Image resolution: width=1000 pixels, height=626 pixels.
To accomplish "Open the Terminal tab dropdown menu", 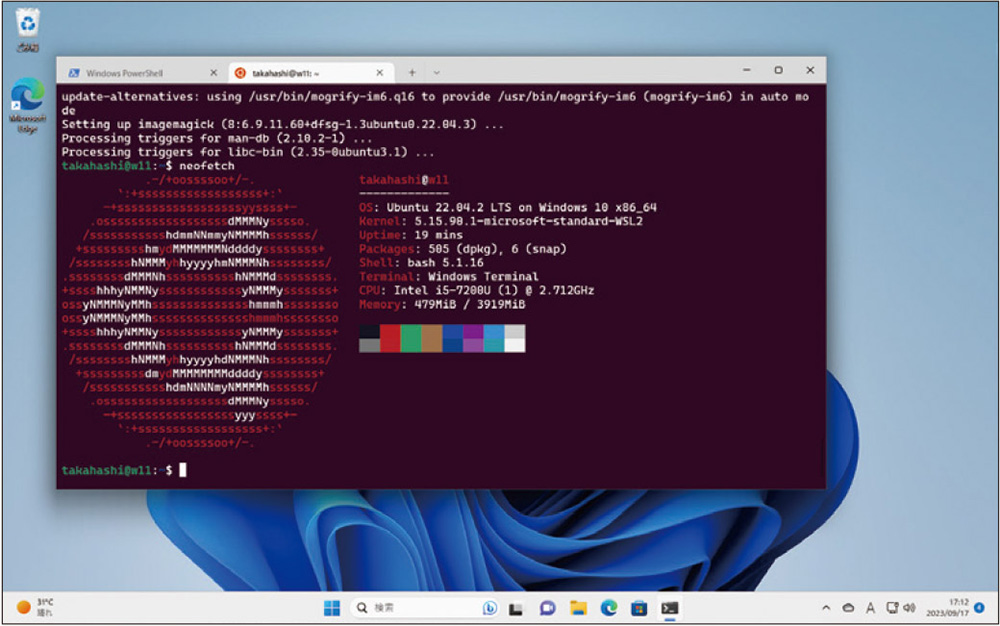I will click(437, 71).
